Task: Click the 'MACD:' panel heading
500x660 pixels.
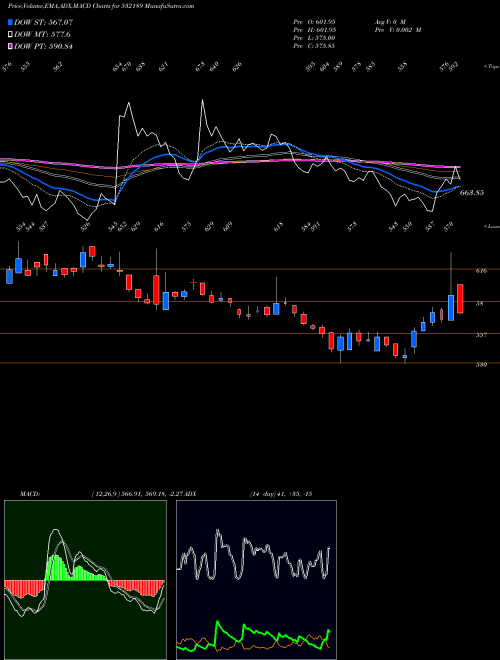Action: click(29, 494)
